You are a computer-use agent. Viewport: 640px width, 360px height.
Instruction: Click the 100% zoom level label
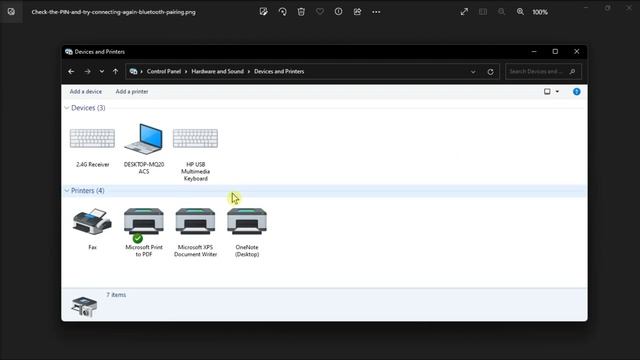point(540,12)
